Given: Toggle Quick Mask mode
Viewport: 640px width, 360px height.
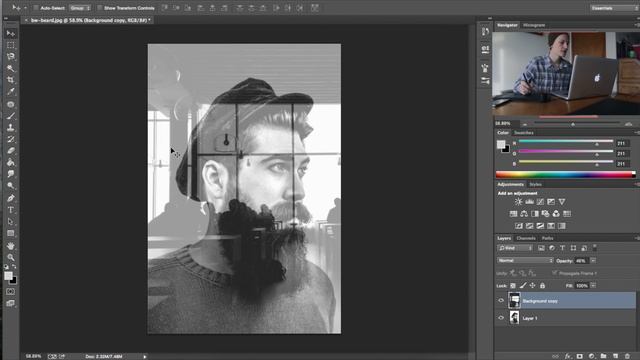Looking at the screenshot, I should click(11, 292).
